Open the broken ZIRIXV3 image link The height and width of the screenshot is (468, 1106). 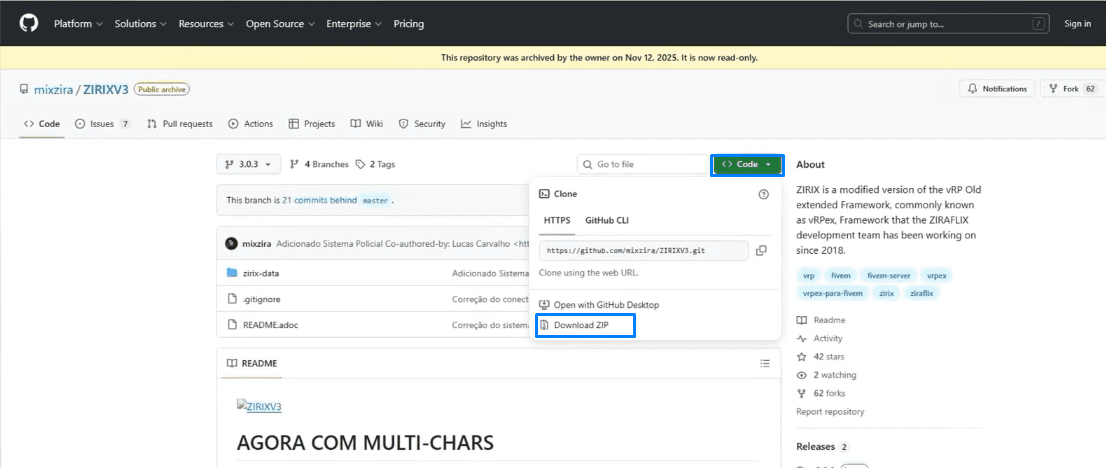tap(259, 406)
